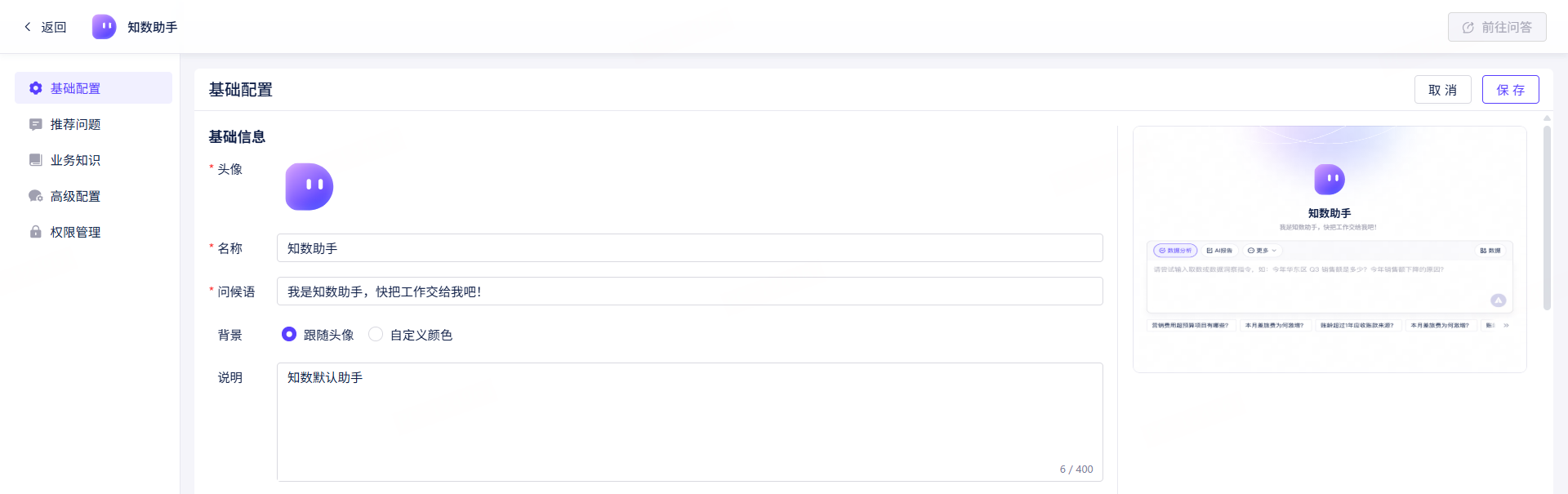Click into the 问候语 text field
The image size is (1568, 494).
pos(690,292)
